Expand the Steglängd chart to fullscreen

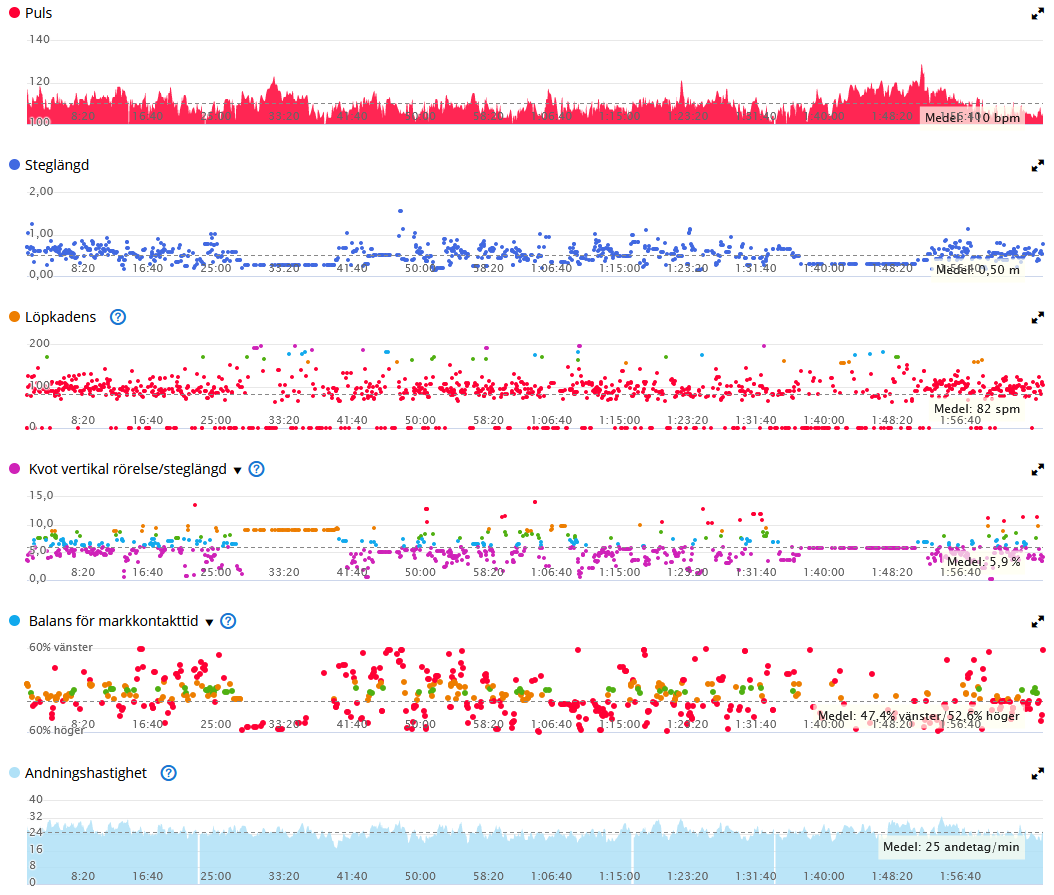pos(1038,165)
